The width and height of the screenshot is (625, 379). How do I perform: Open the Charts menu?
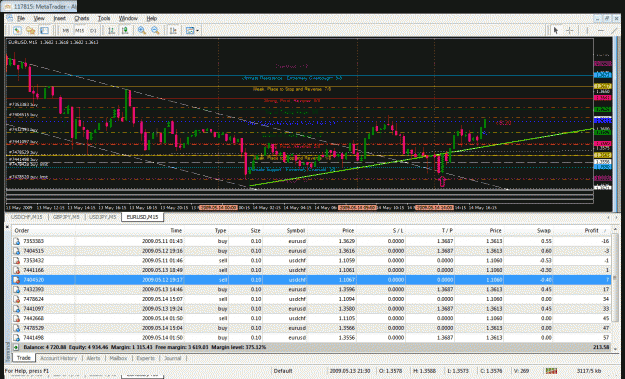tap(81, 18)
